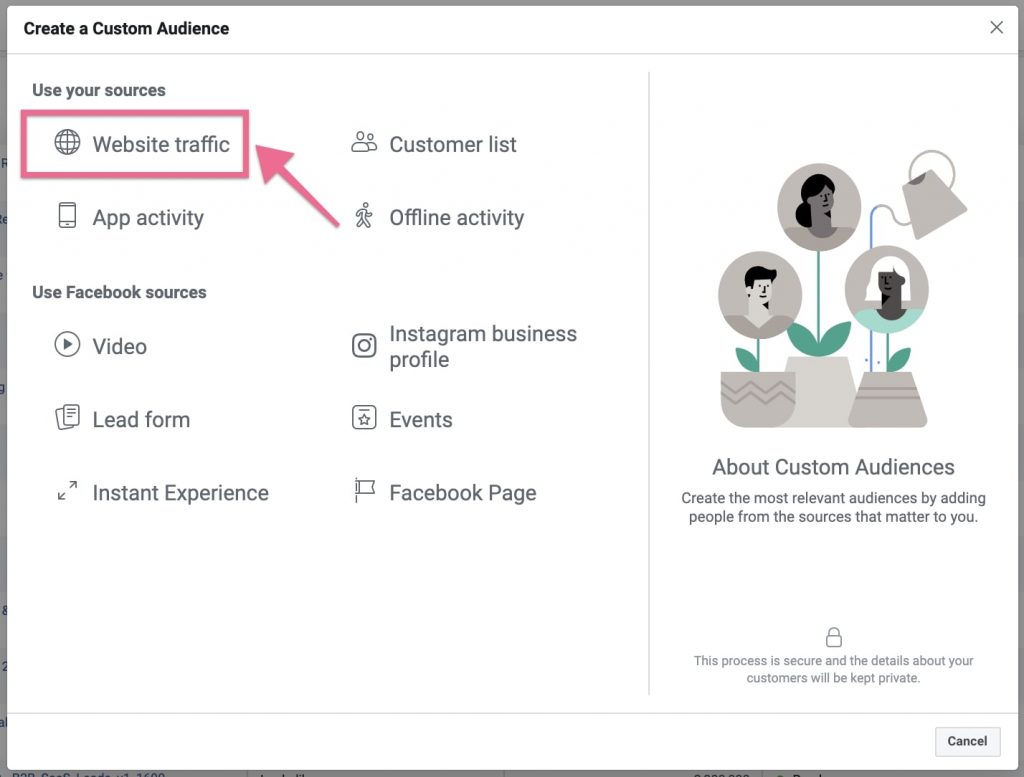
Task: Click the play icon next to Video
Action: click(67, 345)
